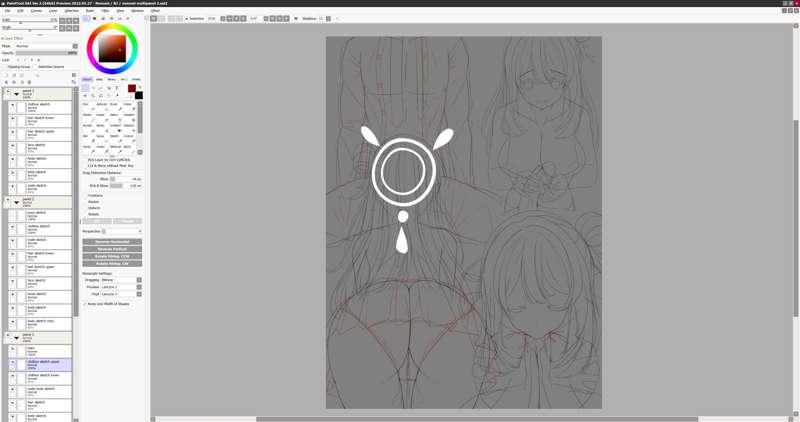This screenshot has width=800, height=422.
Task: Click the Perspective slider
Action: coord(121,232)
